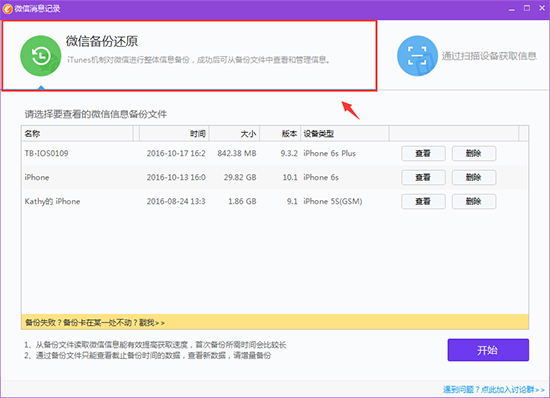The height and width of the screenshot is (398, 550).
Task: Click the 2016-10-13 date cell
Action: (x=176, y=177)
